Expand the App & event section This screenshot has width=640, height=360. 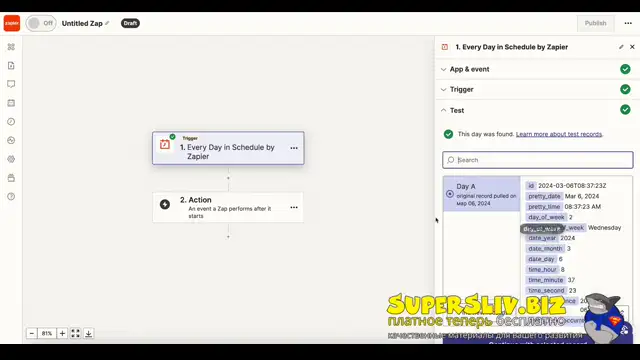tap(537, 69)
